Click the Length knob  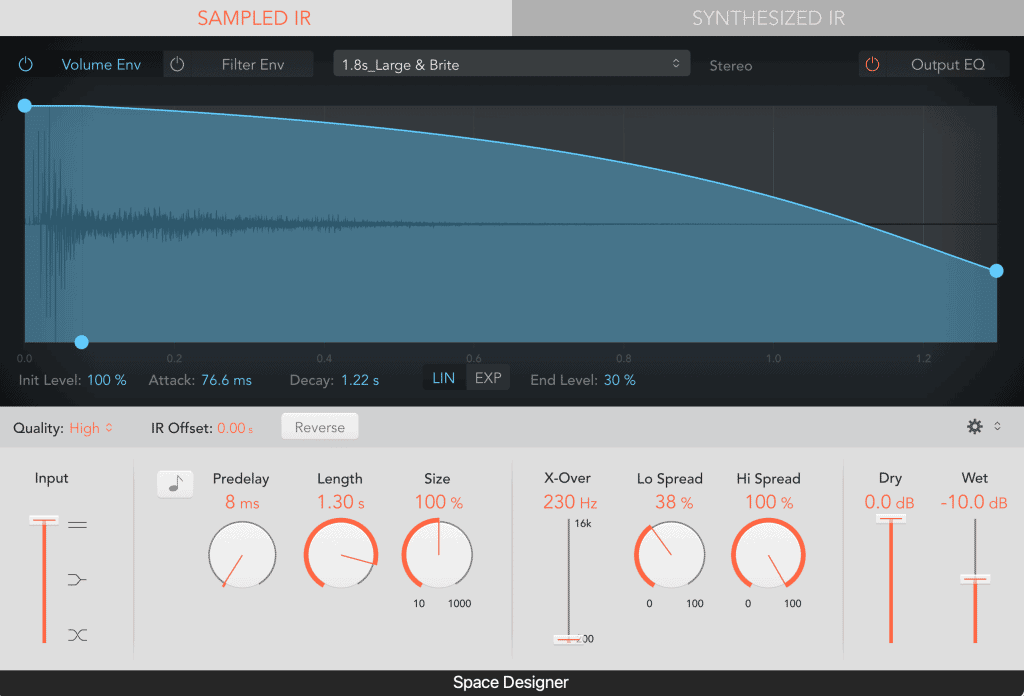coord(341,554)
